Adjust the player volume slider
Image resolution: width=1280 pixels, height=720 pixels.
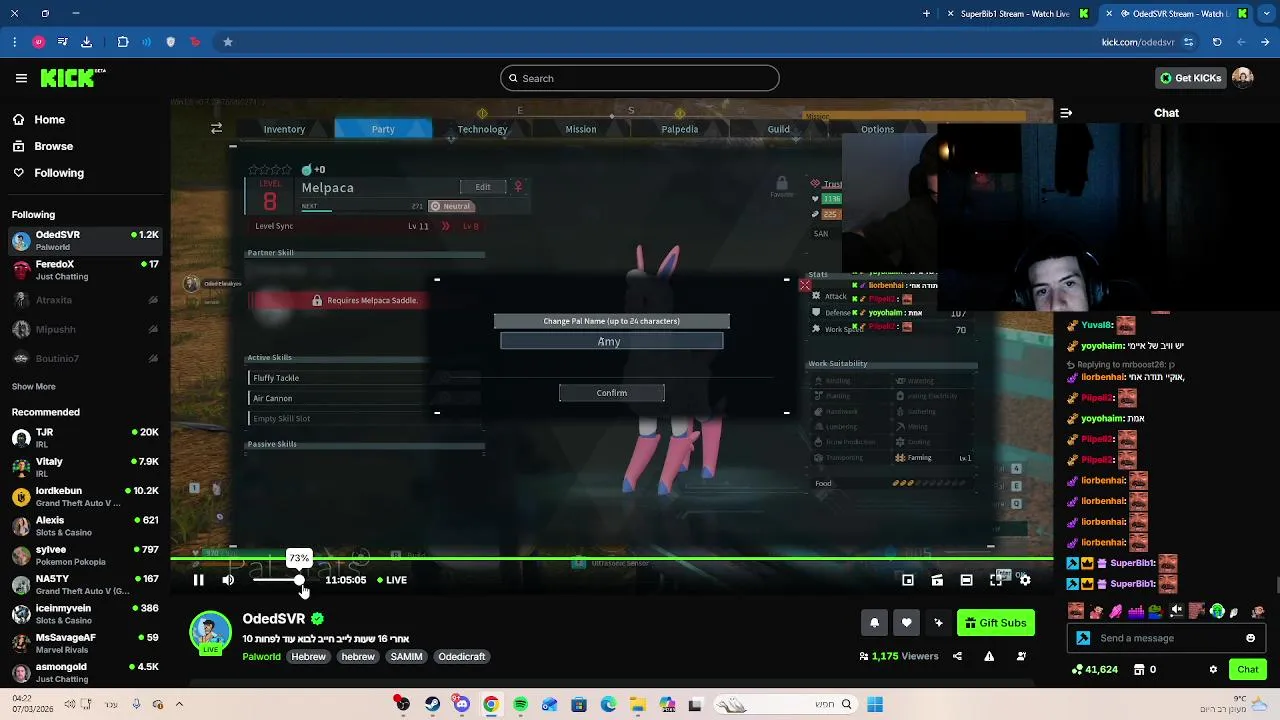tap(279, 580)
